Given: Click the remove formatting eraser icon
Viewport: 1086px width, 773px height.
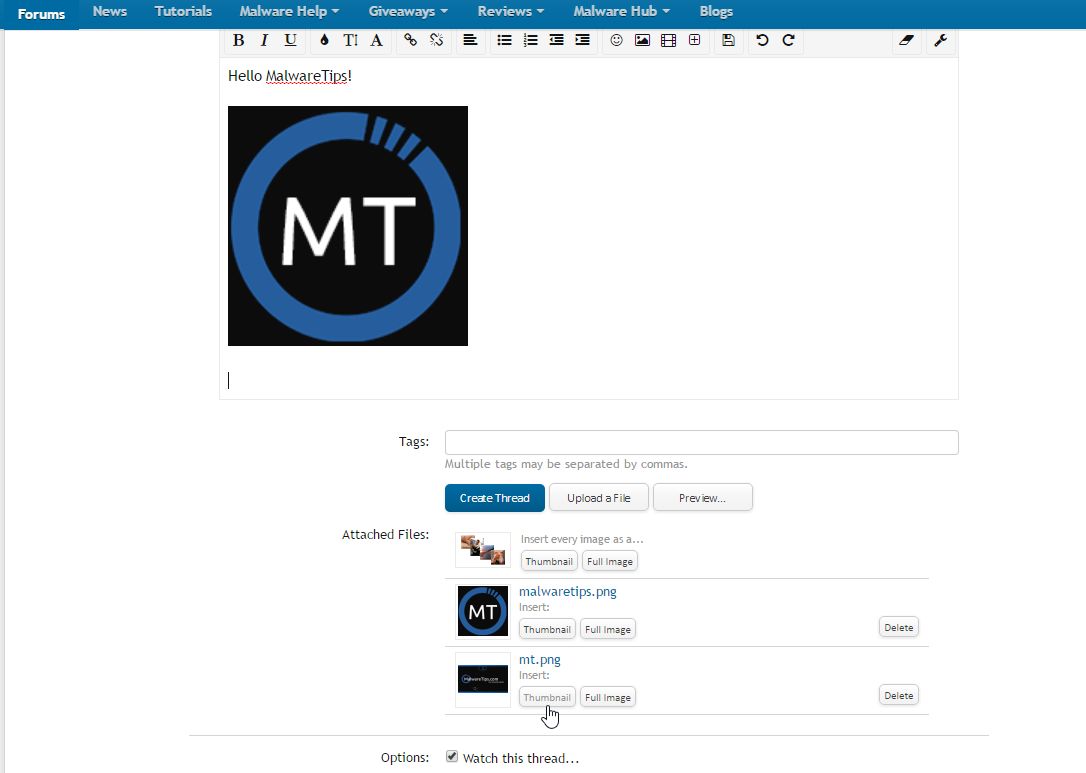Looking at the screenshot, I should (x=906, y=40).
